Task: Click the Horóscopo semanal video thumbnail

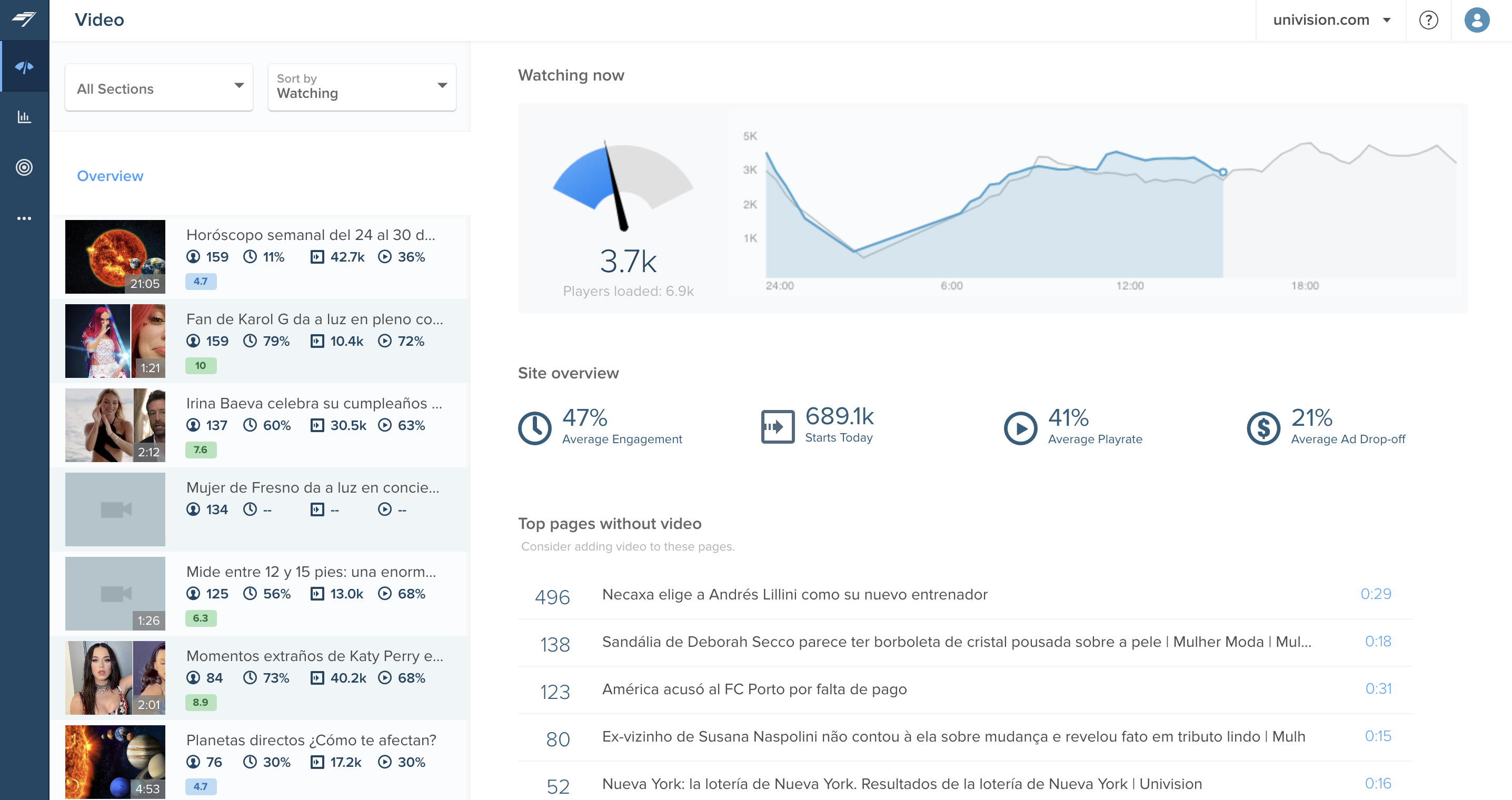Action: (116, 256)
